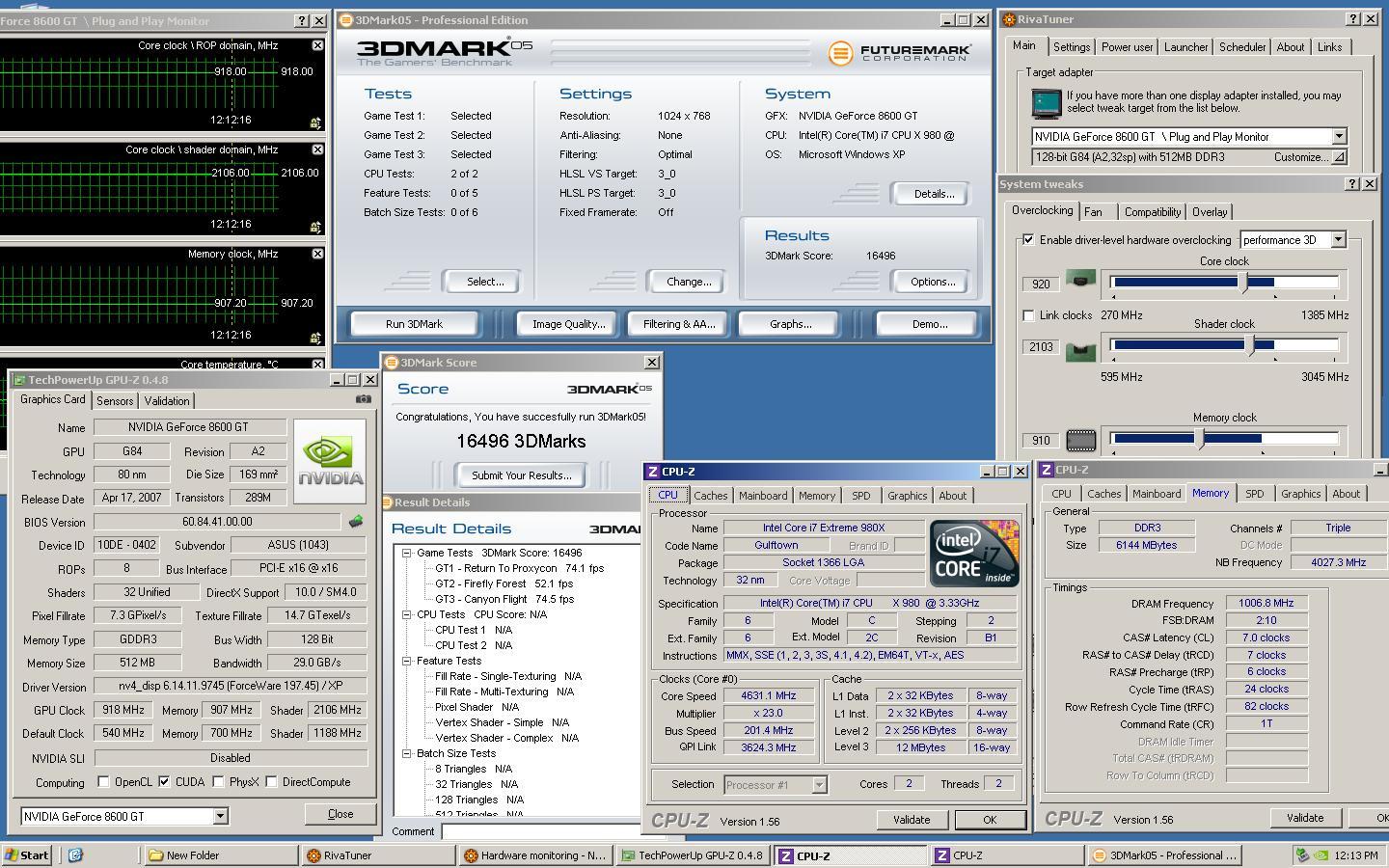1389x868 pixels.
Task: Toggle the PhysX checkbox in GPU-Z
Action: tap(218, 782)
